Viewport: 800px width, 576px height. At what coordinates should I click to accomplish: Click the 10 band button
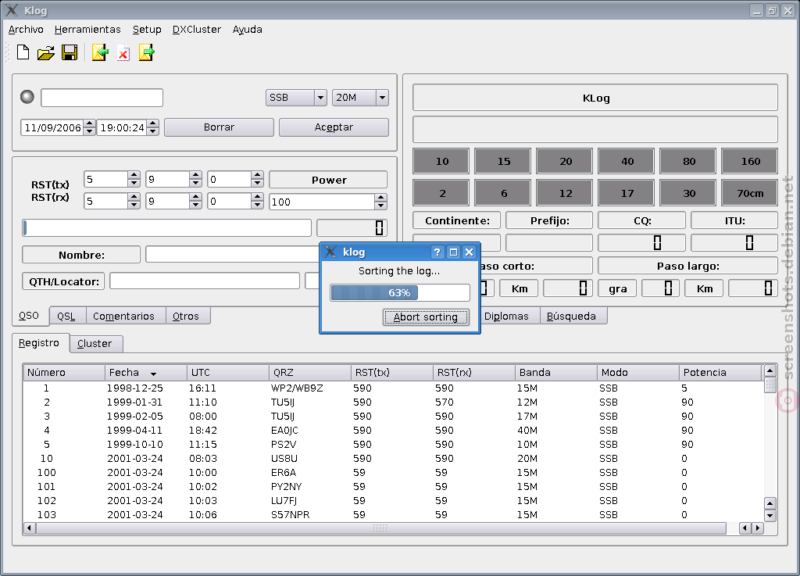(x=441, y=161)
